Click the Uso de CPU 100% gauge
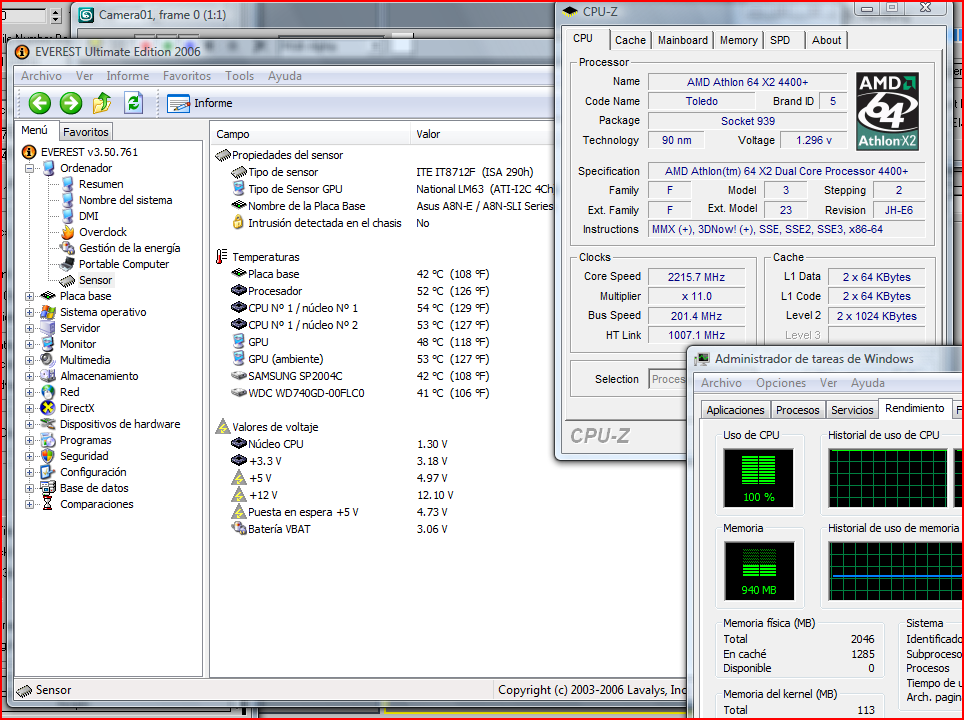Image resolution: width=964 pixels, height=720 pixels. pyautogui.click(x=759, y=478)
